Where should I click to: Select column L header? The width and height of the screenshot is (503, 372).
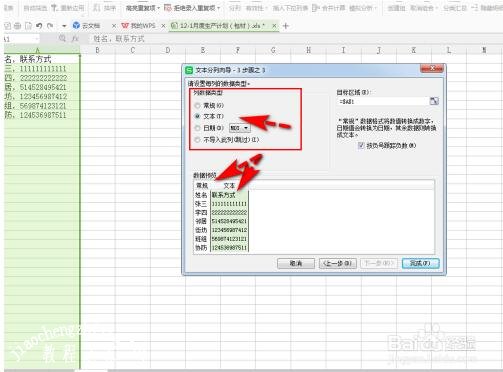[x=449, y=50]
